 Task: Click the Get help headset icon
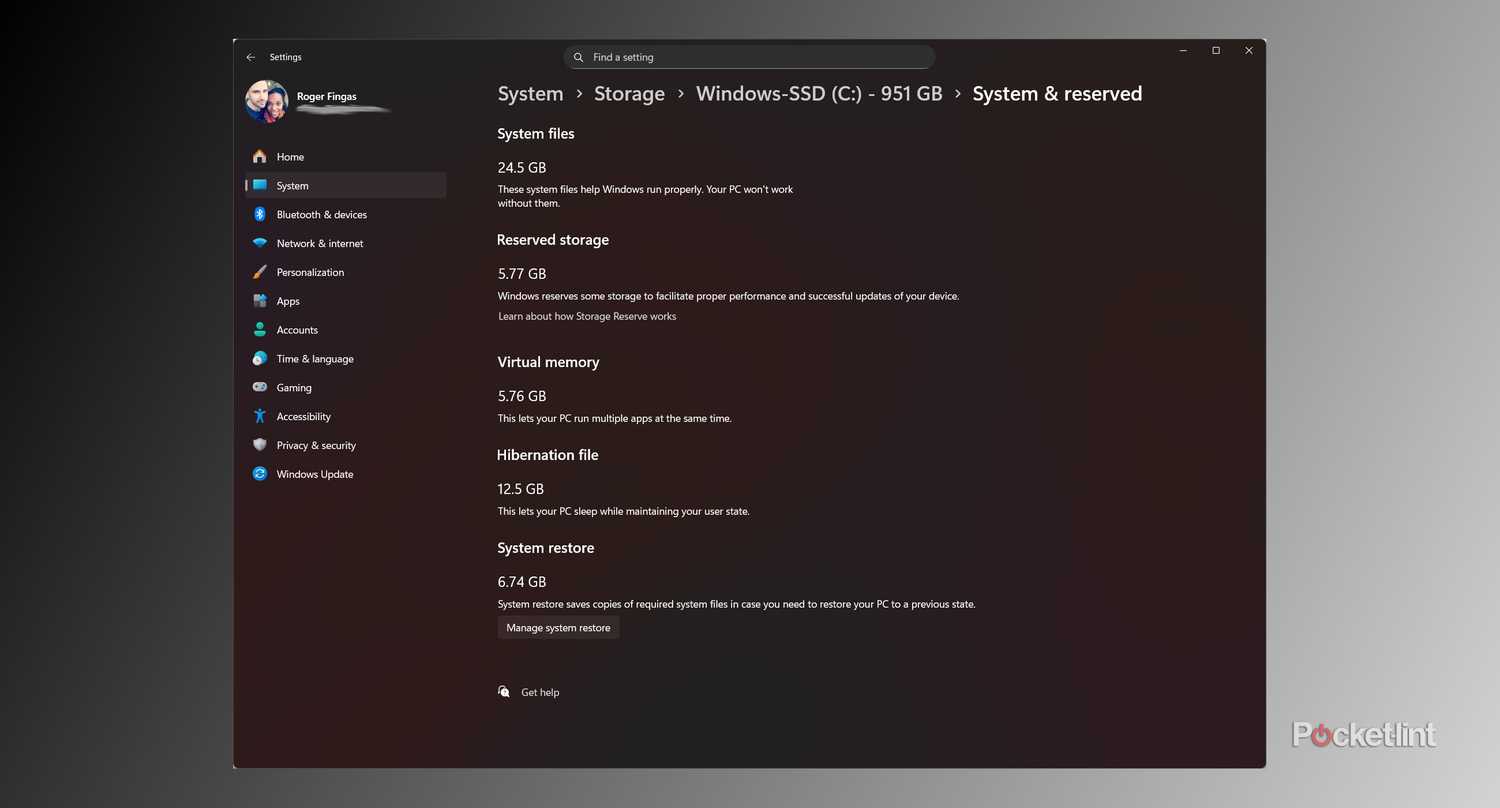click(504, 691)
